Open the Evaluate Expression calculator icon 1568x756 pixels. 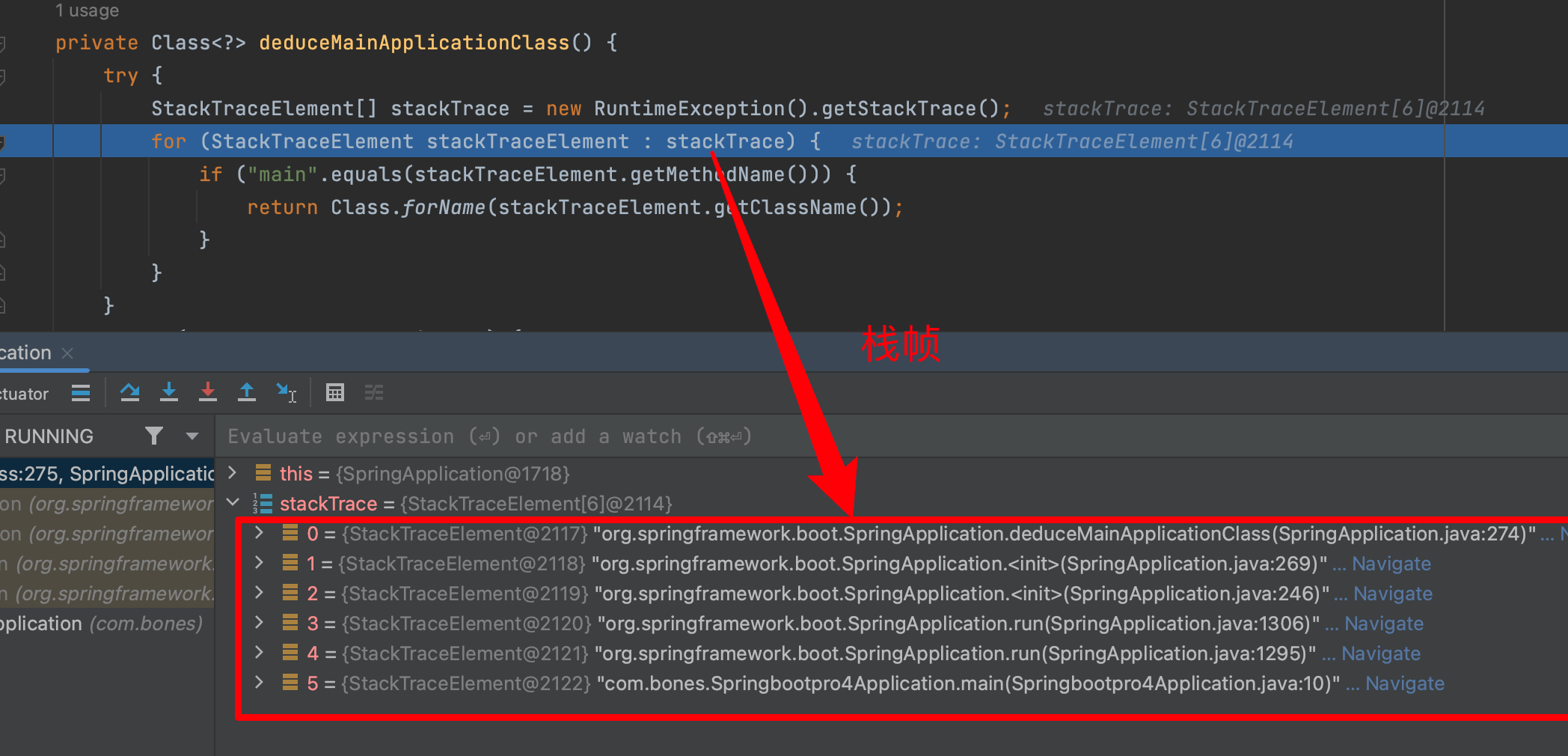tap(335, 392)
